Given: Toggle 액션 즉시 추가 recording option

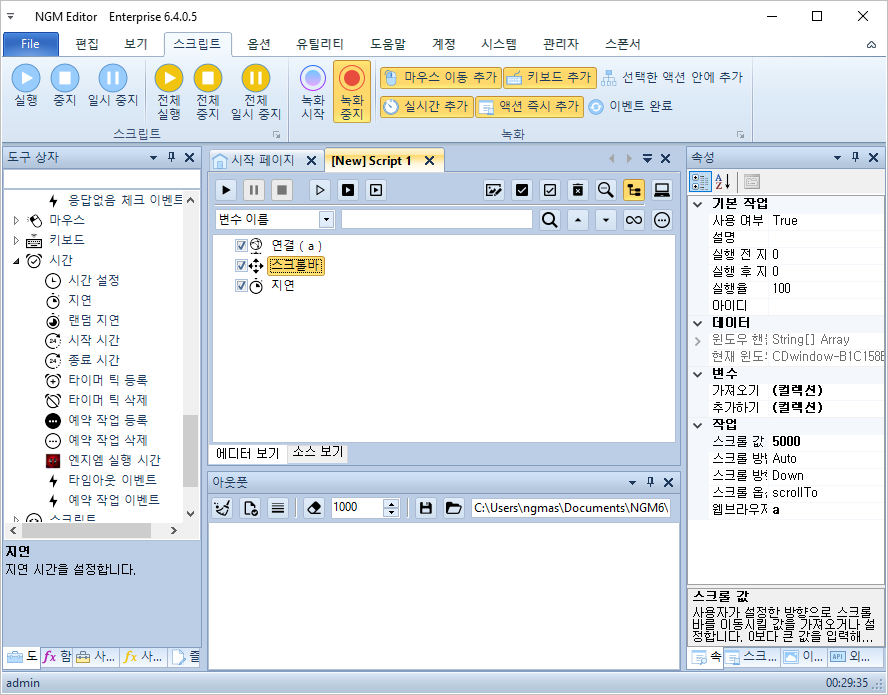Looking at the screenshot, I should 529,106.
